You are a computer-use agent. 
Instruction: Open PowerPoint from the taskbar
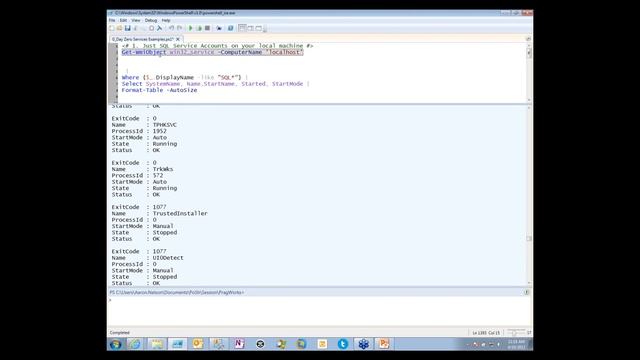[384, 344]
